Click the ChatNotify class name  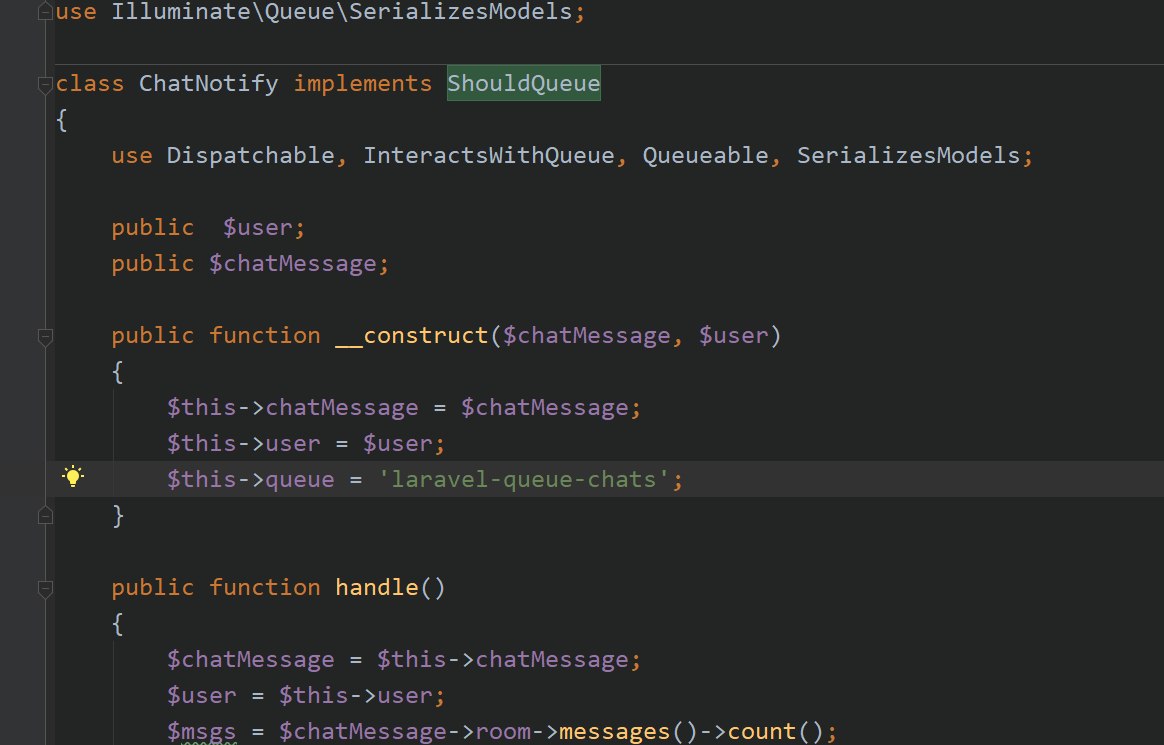click(208, 83)
